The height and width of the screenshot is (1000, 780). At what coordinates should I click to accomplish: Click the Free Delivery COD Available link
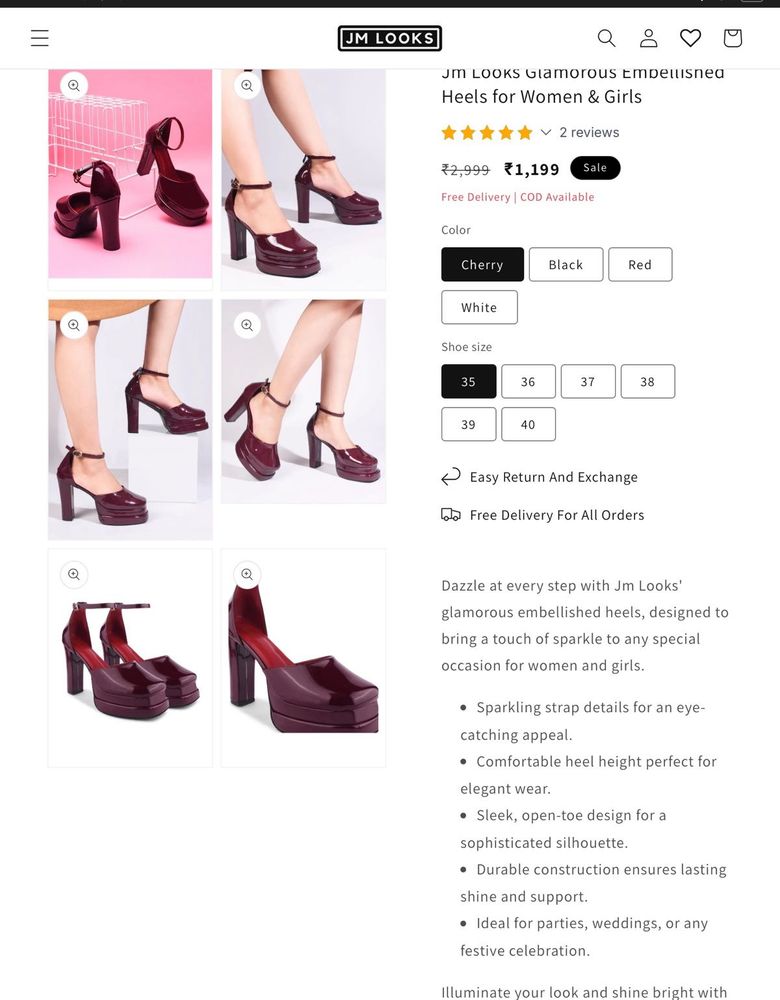[x=518, y=197]
